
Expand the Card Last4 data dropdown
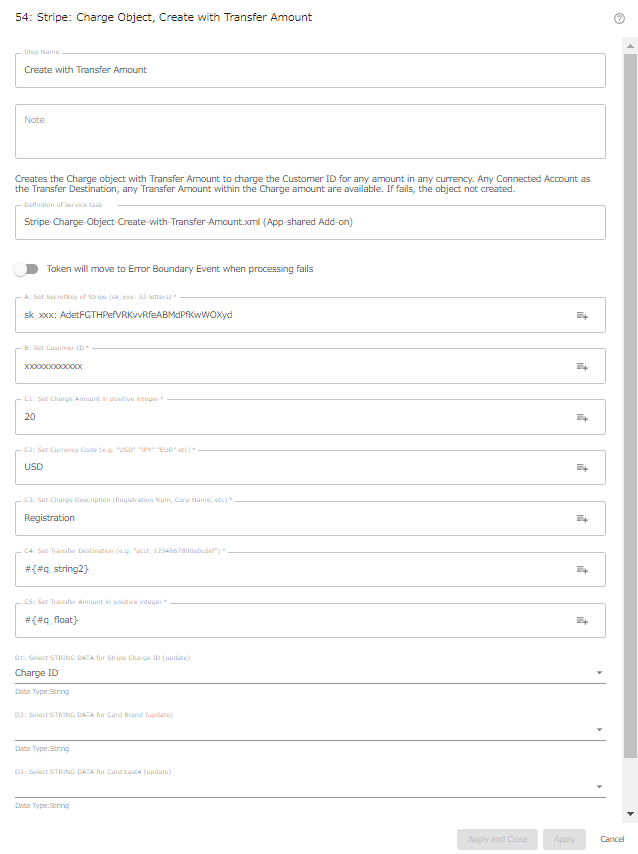tap(310, 787)
